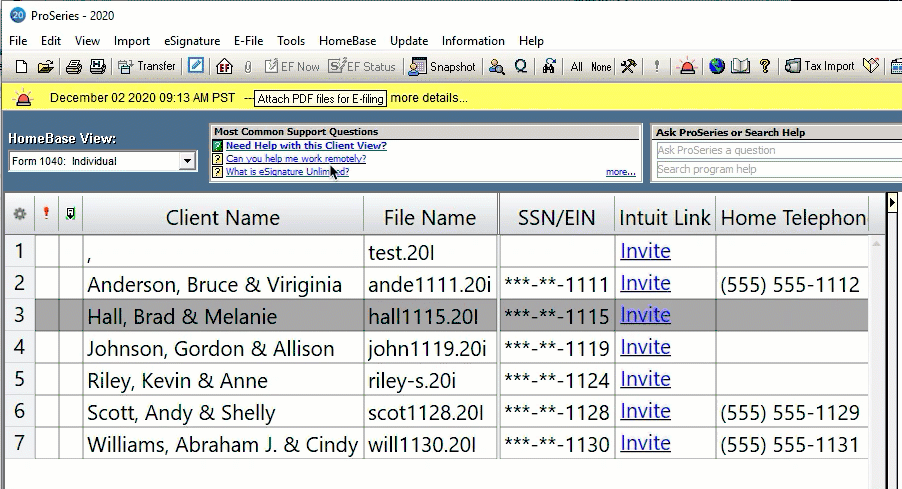This screenshot has width=902, height=489.
Task: Click Invite link for Hall, Brad & Melanie
Action: [645, 315]
